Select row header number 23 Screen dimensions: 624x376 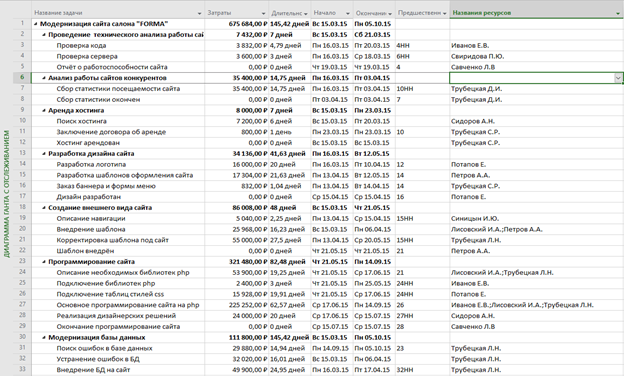pyautogui.click(x=22, y=261)
